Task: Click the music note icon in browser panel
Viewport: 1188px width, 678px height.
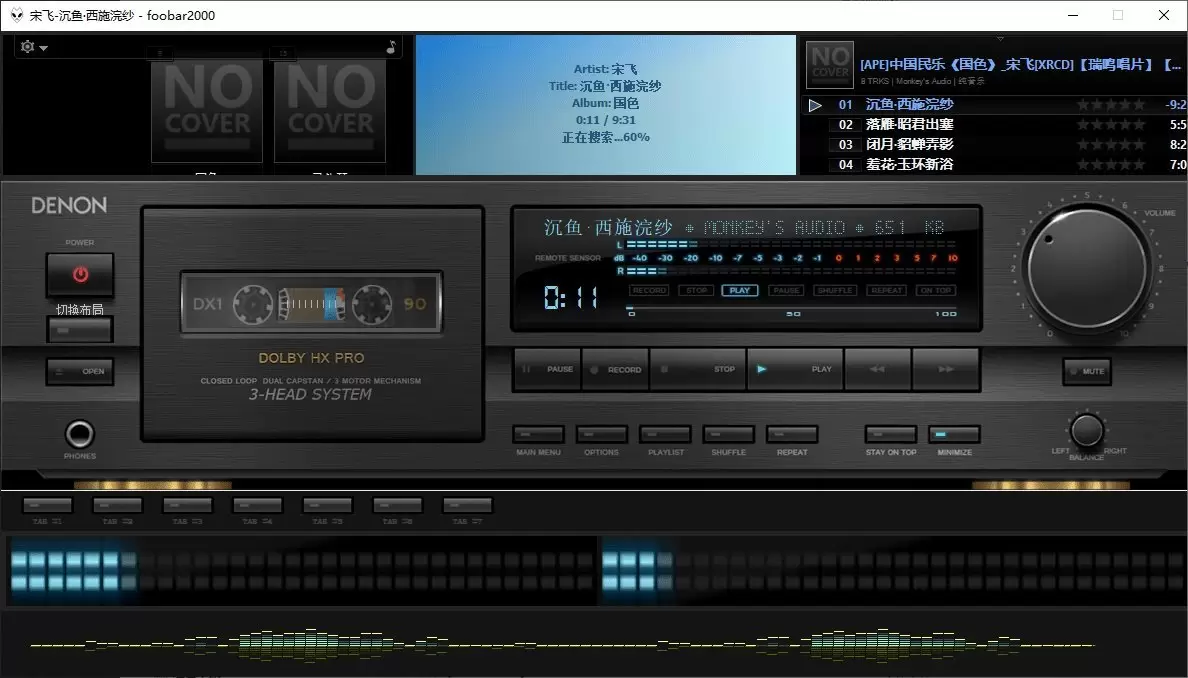Action: coord(391,47)
